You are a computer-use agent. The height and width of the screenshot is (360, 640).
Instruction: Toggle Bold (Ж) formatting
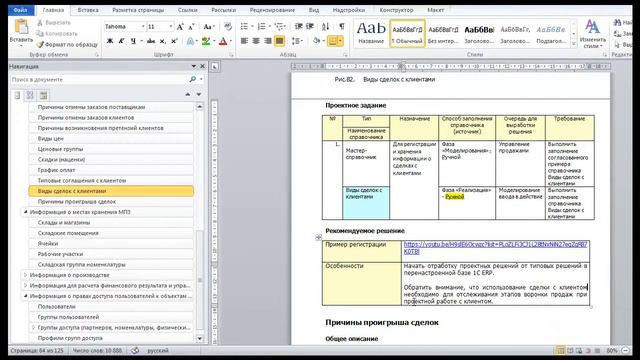[110, 41]
